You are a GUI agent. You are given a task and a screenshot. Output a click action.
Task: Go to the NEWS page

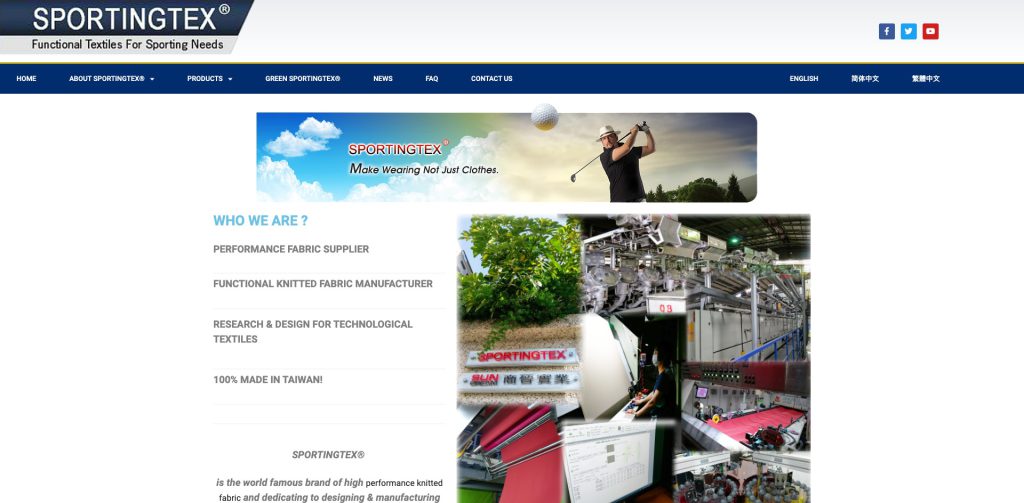(383, 78)
